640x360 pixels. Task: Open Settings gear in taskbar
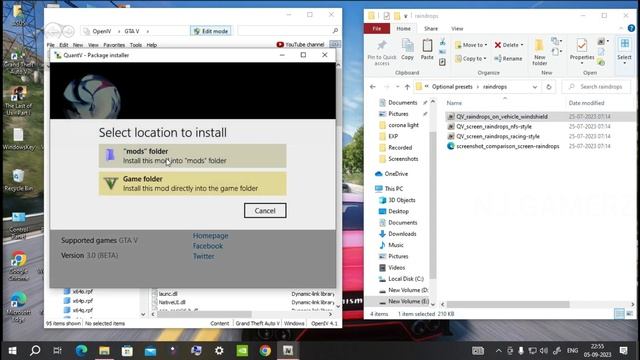pyautogui.click(x=219, y=351)
